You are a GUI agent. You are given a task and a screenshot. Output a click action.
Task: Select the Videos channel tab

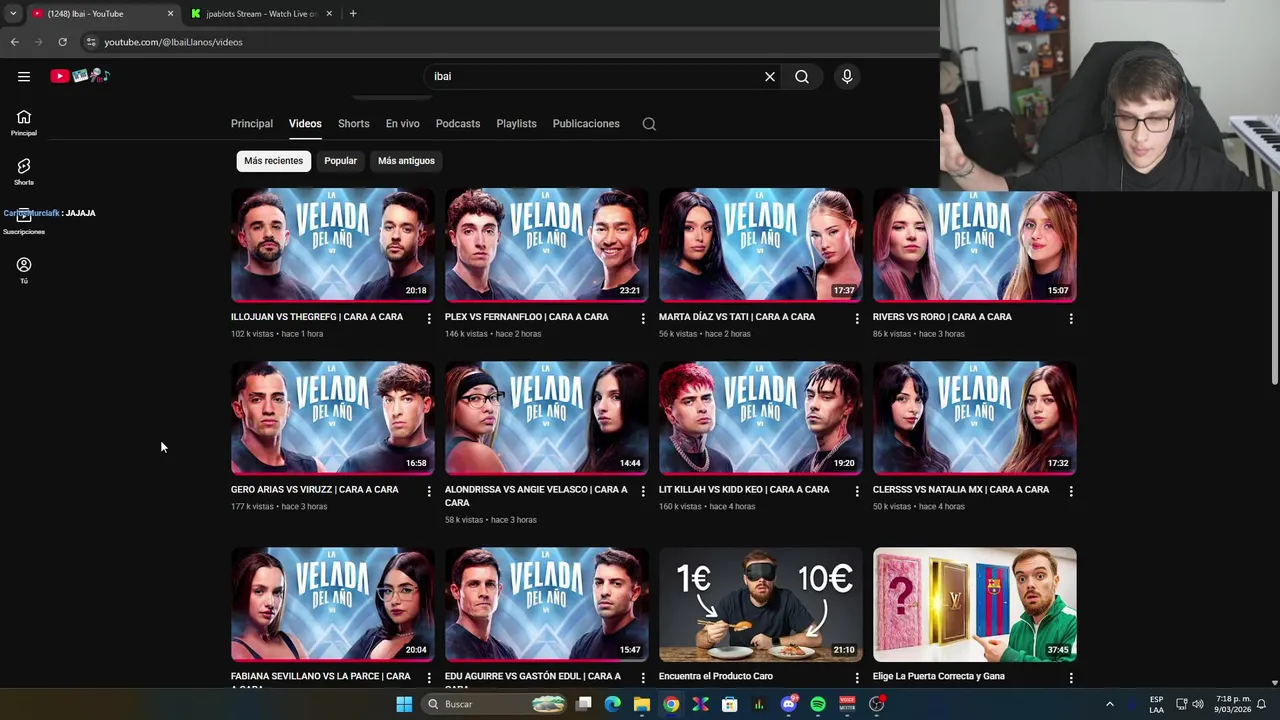(305, 124)
